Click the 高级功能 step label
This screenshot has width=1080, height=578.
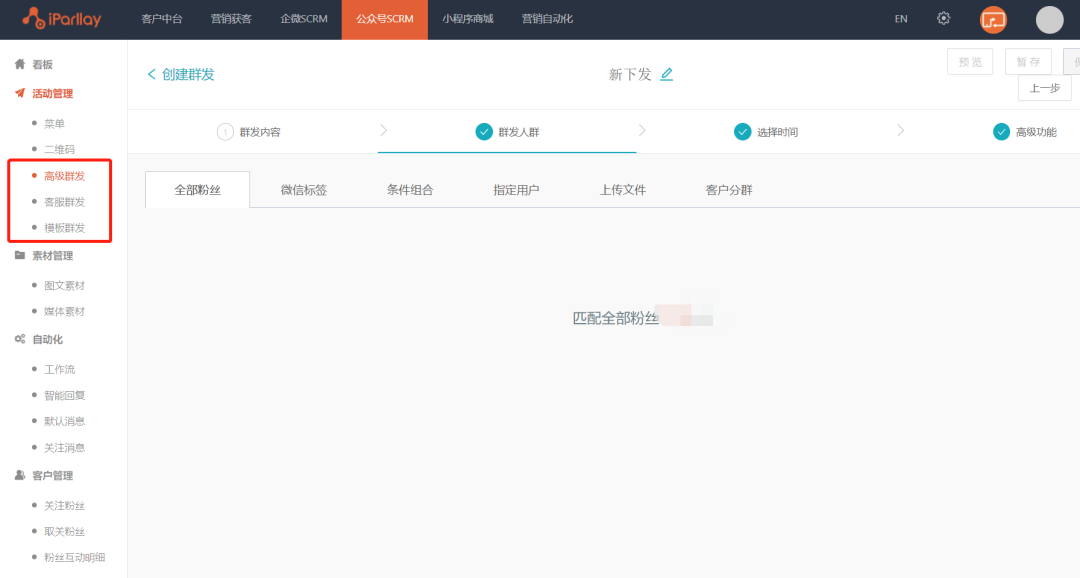coord(1036,132)
